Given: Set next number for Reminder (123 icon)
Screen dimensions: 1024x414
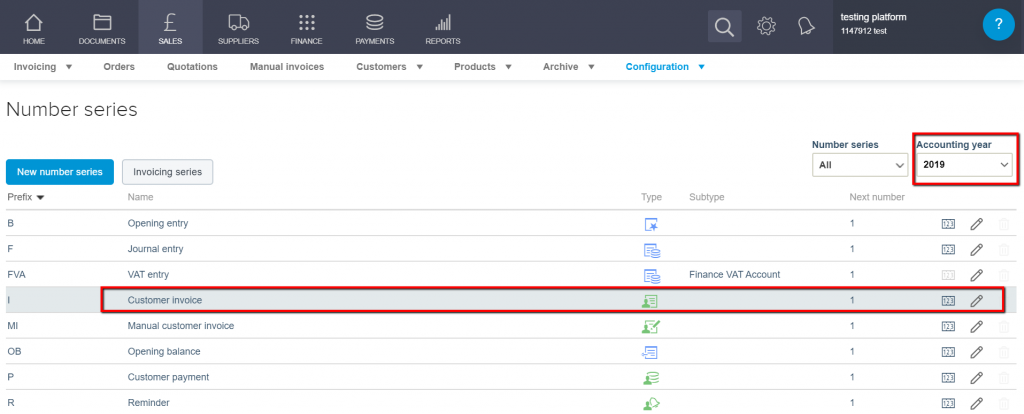Looking at the screenshot, I should point(948,404).
